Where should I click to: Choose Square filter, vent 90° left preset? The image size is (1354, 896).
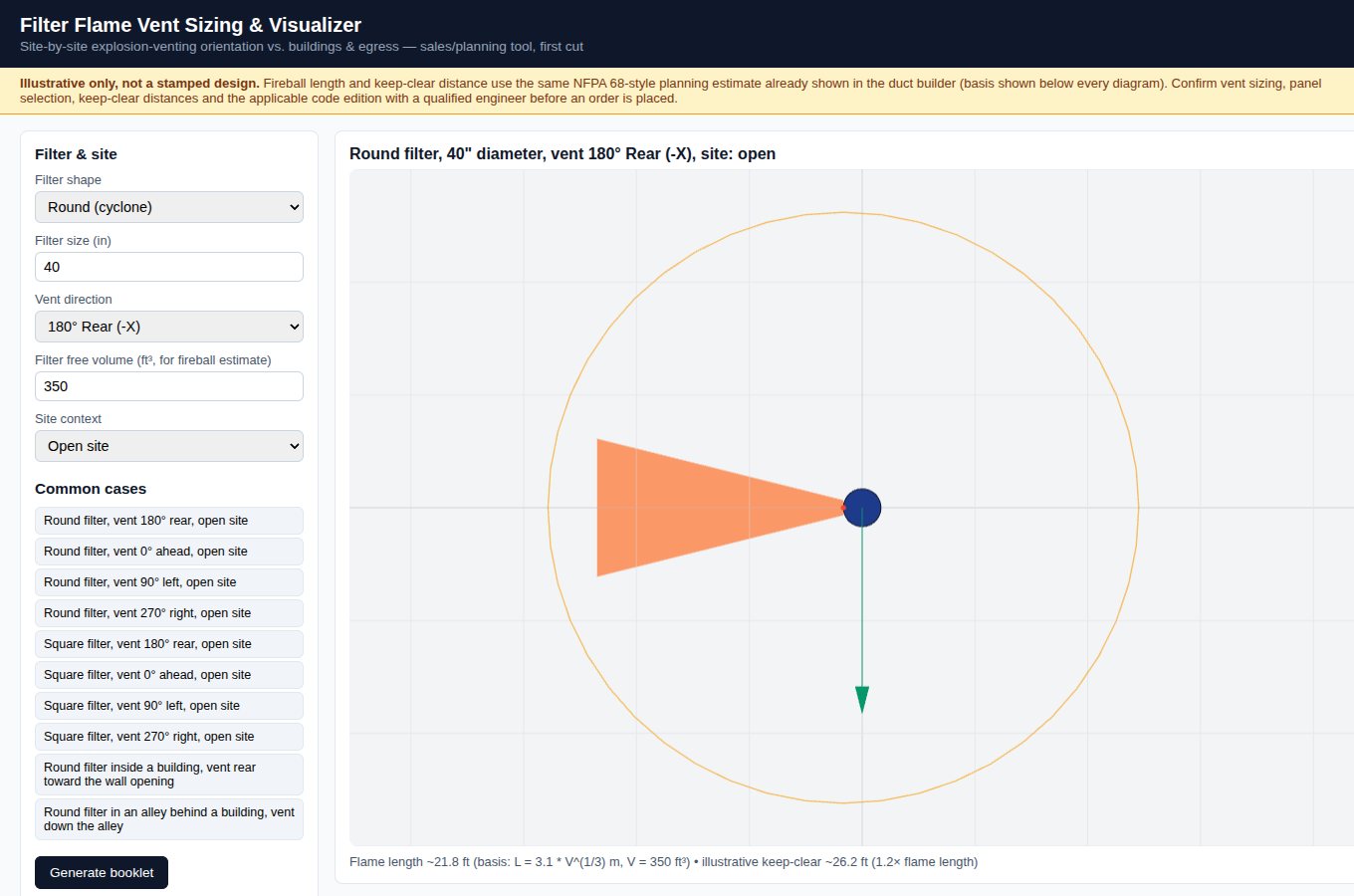pos(169,706)
